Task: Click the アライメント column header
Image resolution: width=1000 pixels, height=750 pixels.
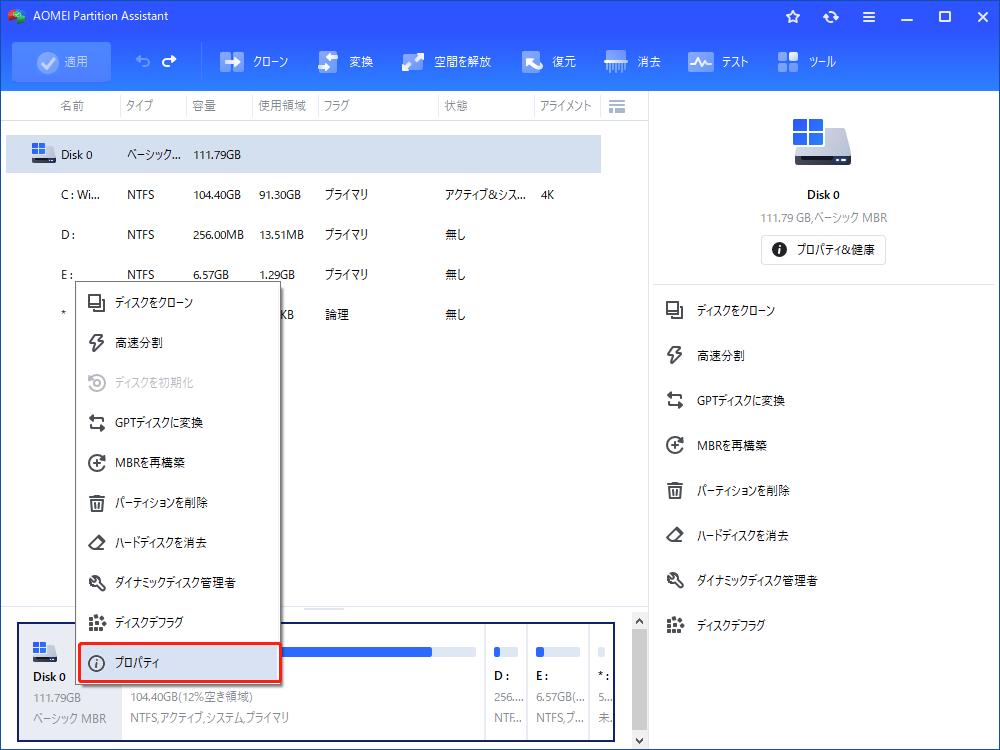Action: 565,106
